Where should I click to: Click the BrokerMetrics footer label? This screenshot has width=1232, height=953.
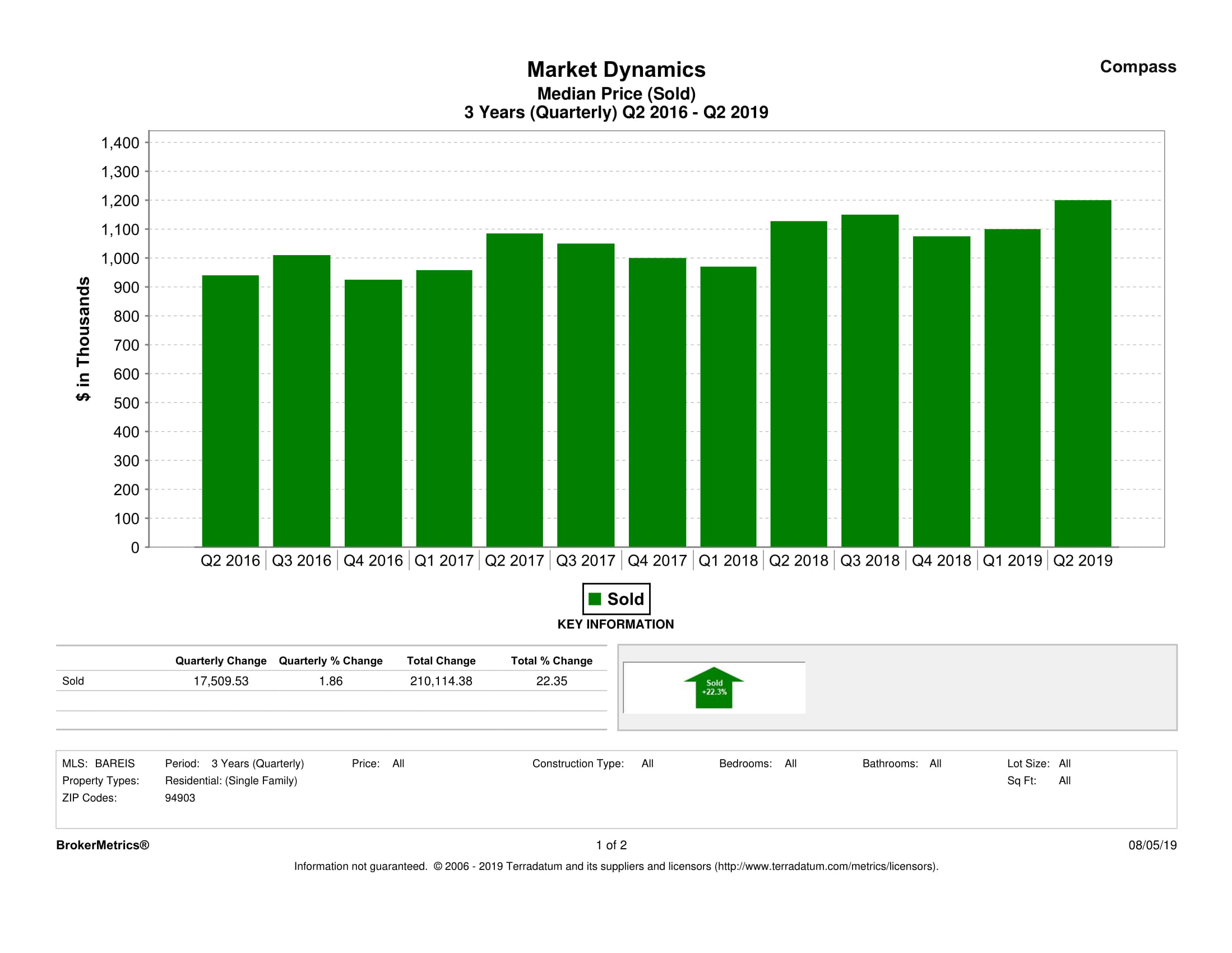pos(103,845)
